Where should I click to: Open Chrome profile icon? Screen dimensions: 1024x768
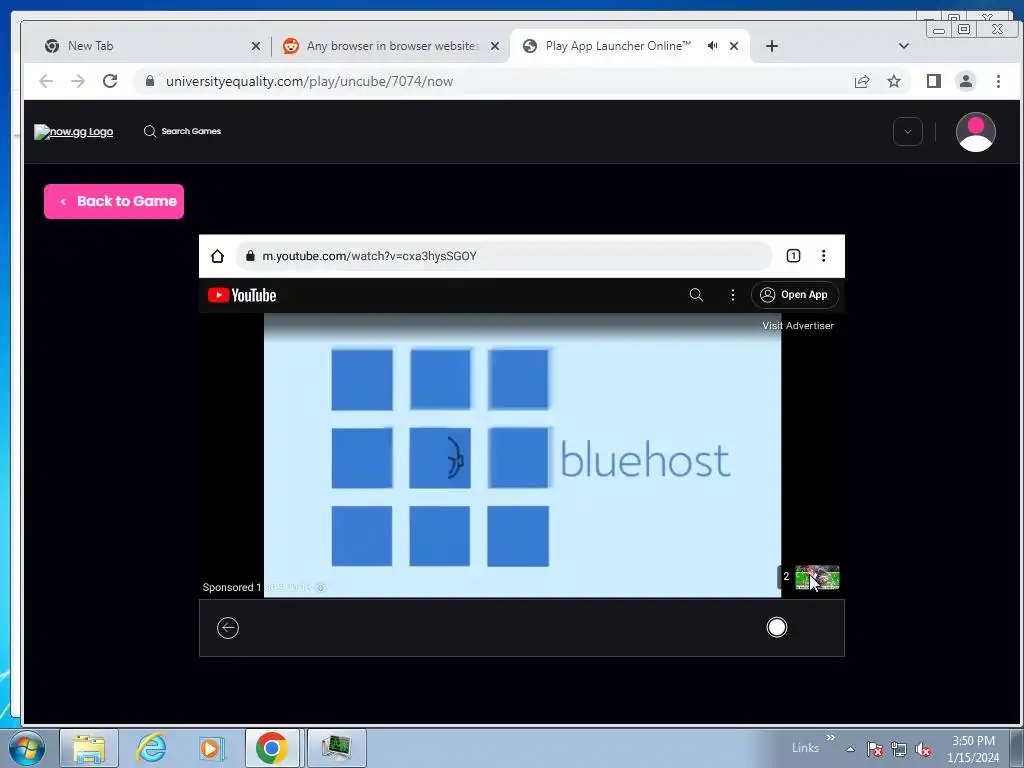(x=965, y=81)
